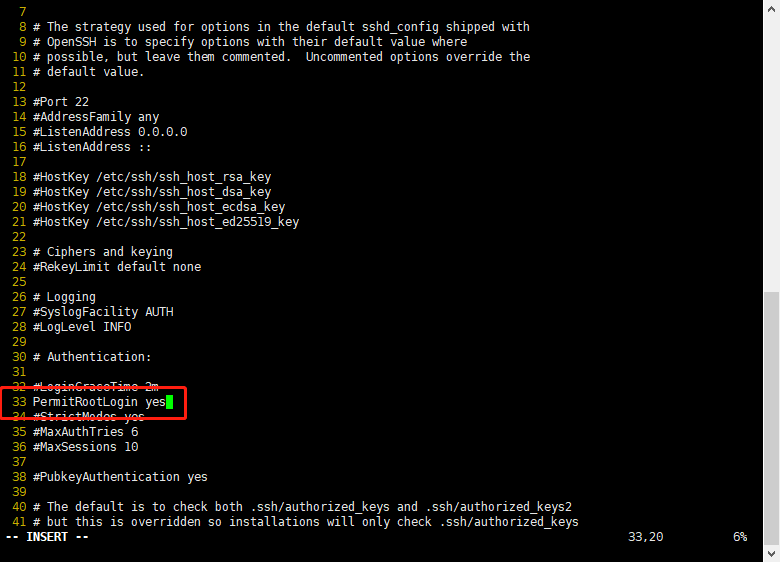Click the #RekeyLimit default none line
This screenshot has height=562, width=780.
point(117,267)
